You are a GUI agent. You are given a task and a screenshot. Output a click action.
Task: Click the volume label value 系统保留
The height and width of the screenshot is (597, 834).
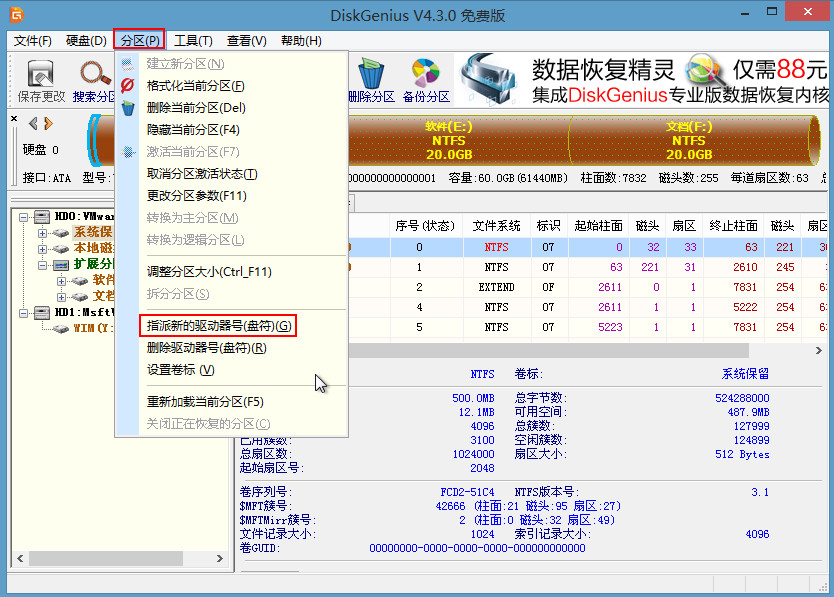[x=745, y=374]
